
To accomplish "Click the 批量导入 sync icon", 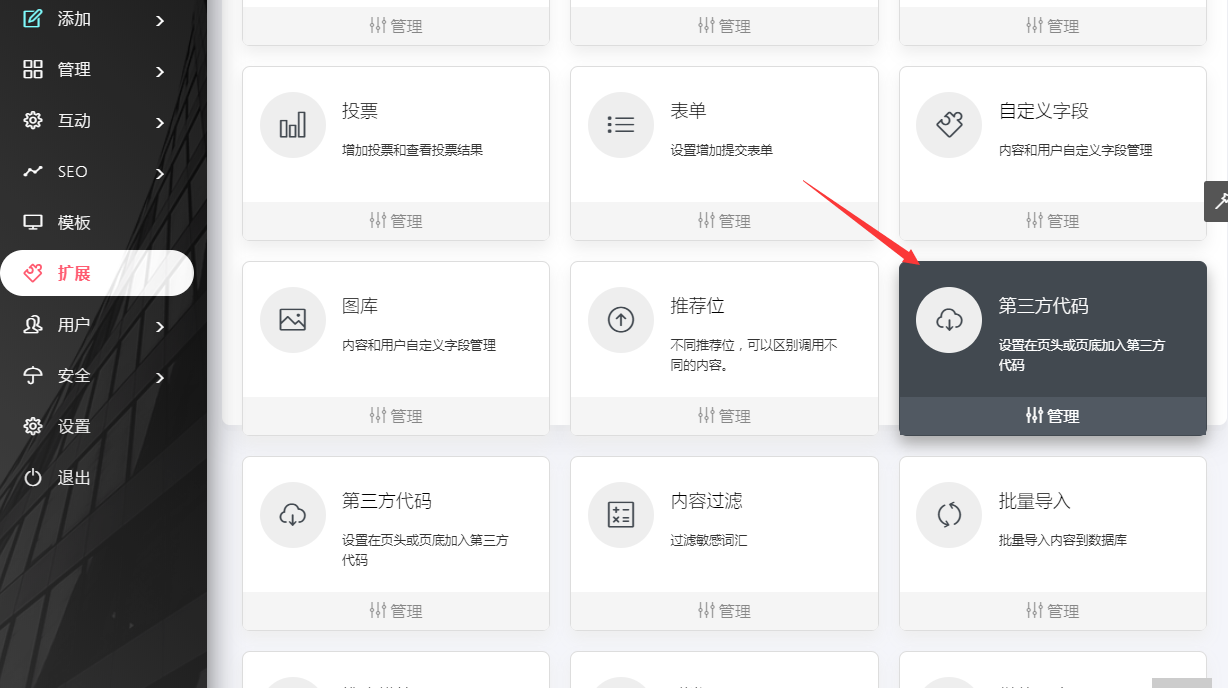I will [x=948, y=514].
